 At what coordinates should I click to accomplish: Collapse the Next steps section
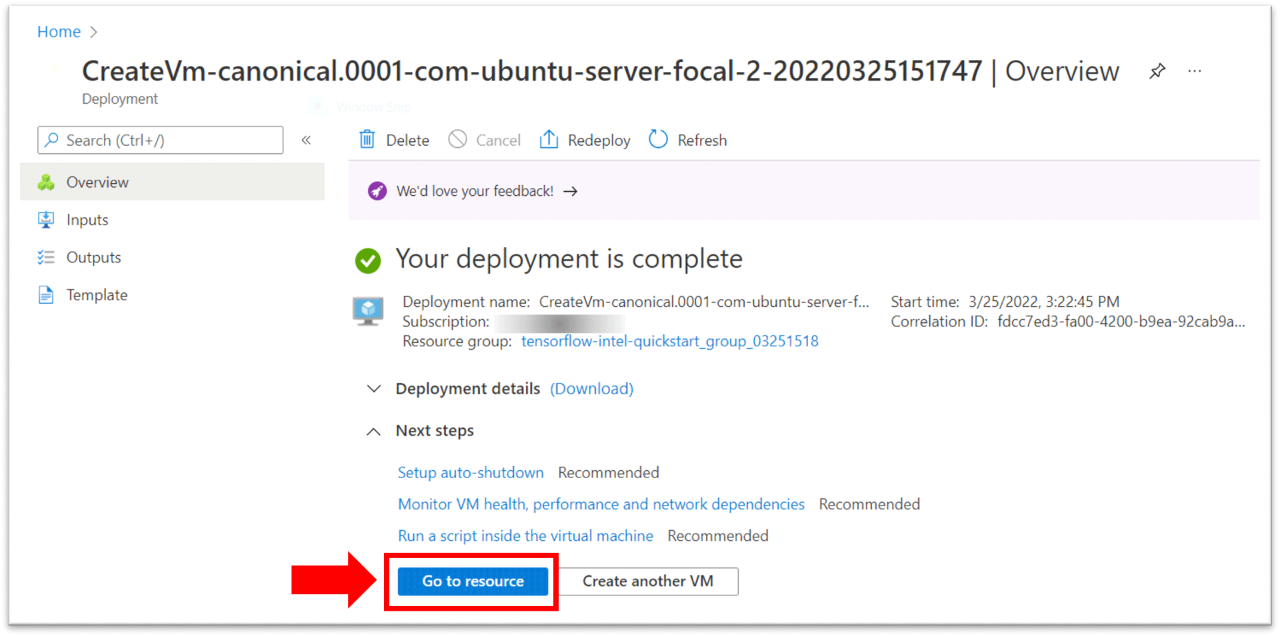(373, 431)
